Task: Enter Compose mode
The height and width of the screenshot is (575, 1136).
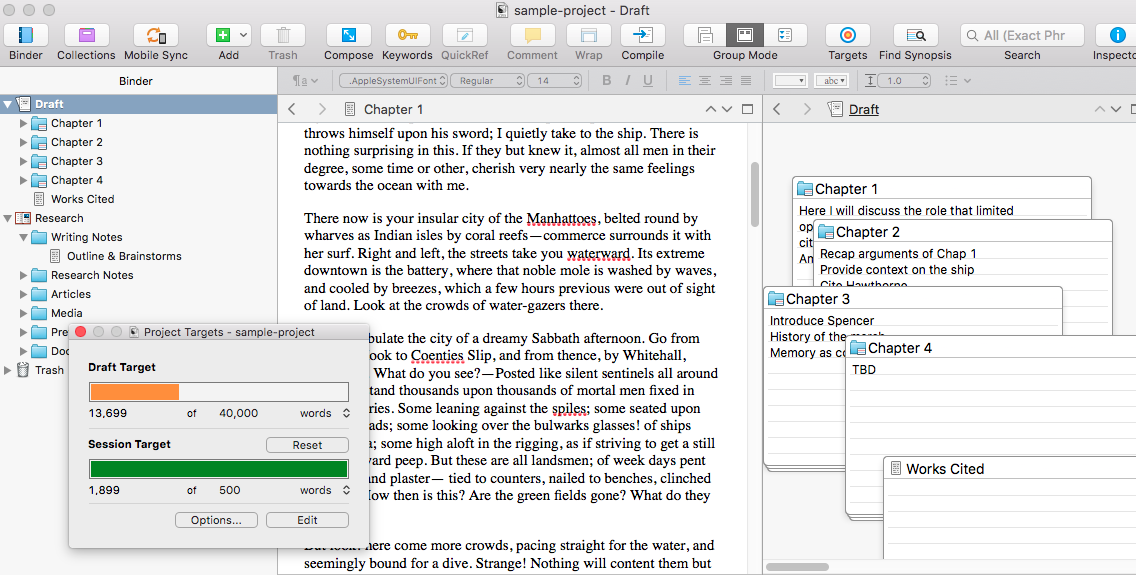Action: 348,36
